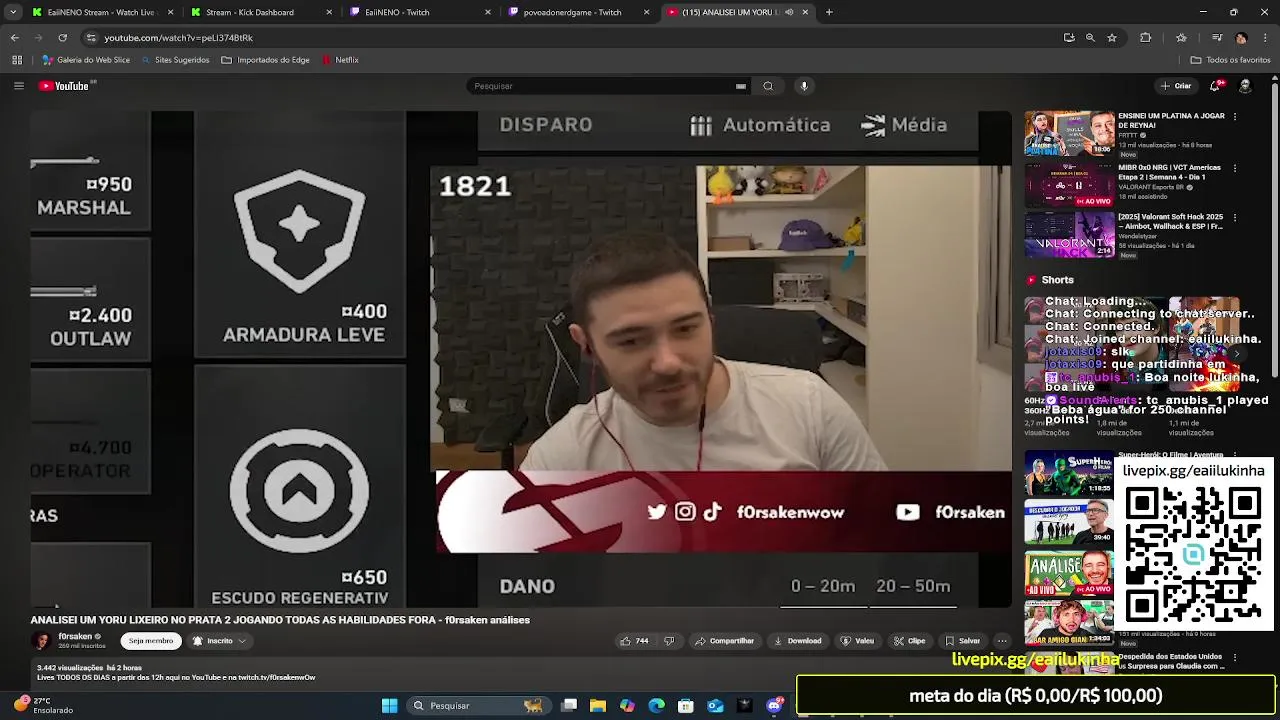Viewport: 1280px width, 720px height.
Task: Click the Valeu thanks button
Action: point(857,641)
